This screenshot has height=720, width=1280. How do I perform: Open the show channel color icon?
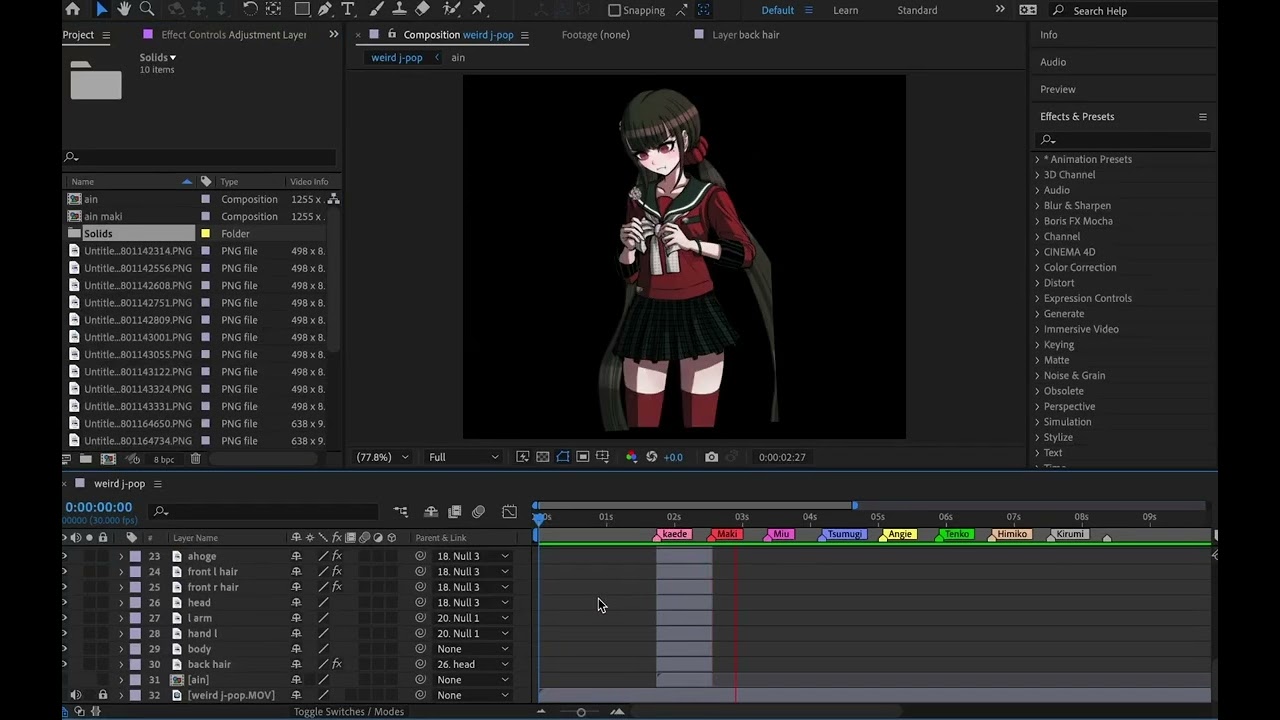(x=631, y=457)
